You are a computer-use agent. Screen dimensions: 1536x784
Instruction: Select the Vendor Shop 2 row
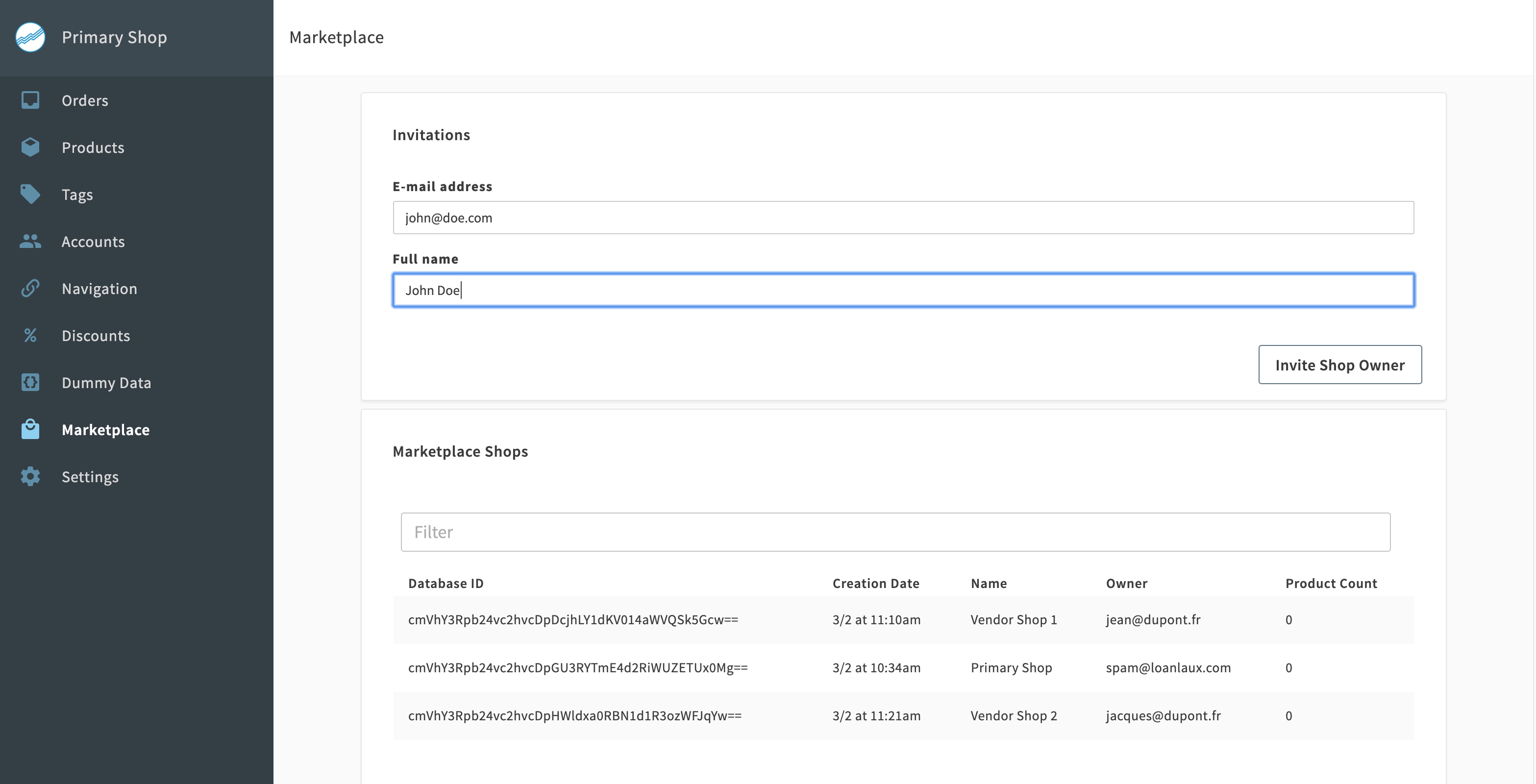(903, 715)
